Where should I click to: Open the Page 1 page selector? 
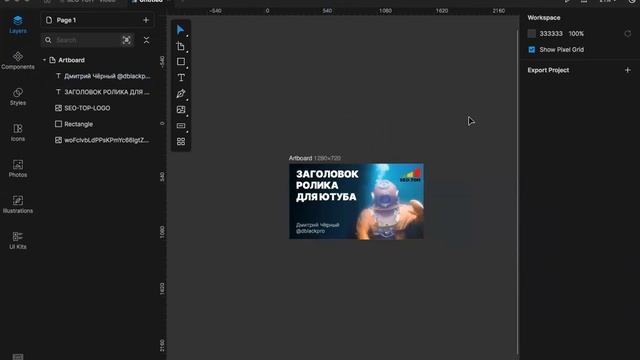97,20
